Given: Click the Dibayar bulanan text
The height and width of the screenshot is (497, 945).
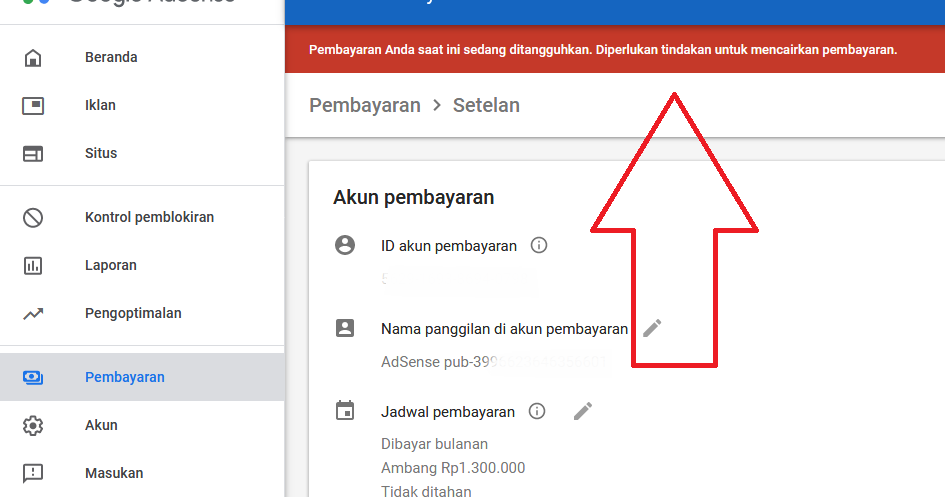Looking at the screenshot, I should tap(435, 444).
